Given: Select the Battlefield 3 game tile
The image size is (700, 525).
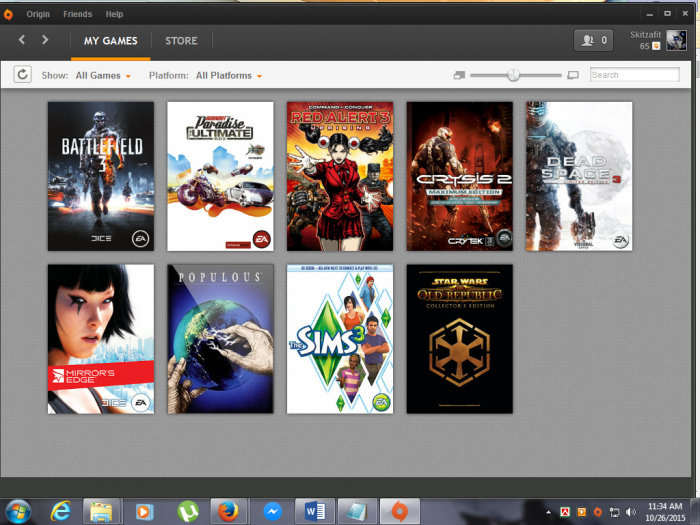Looking at the screenshot, I should point(101,176).
